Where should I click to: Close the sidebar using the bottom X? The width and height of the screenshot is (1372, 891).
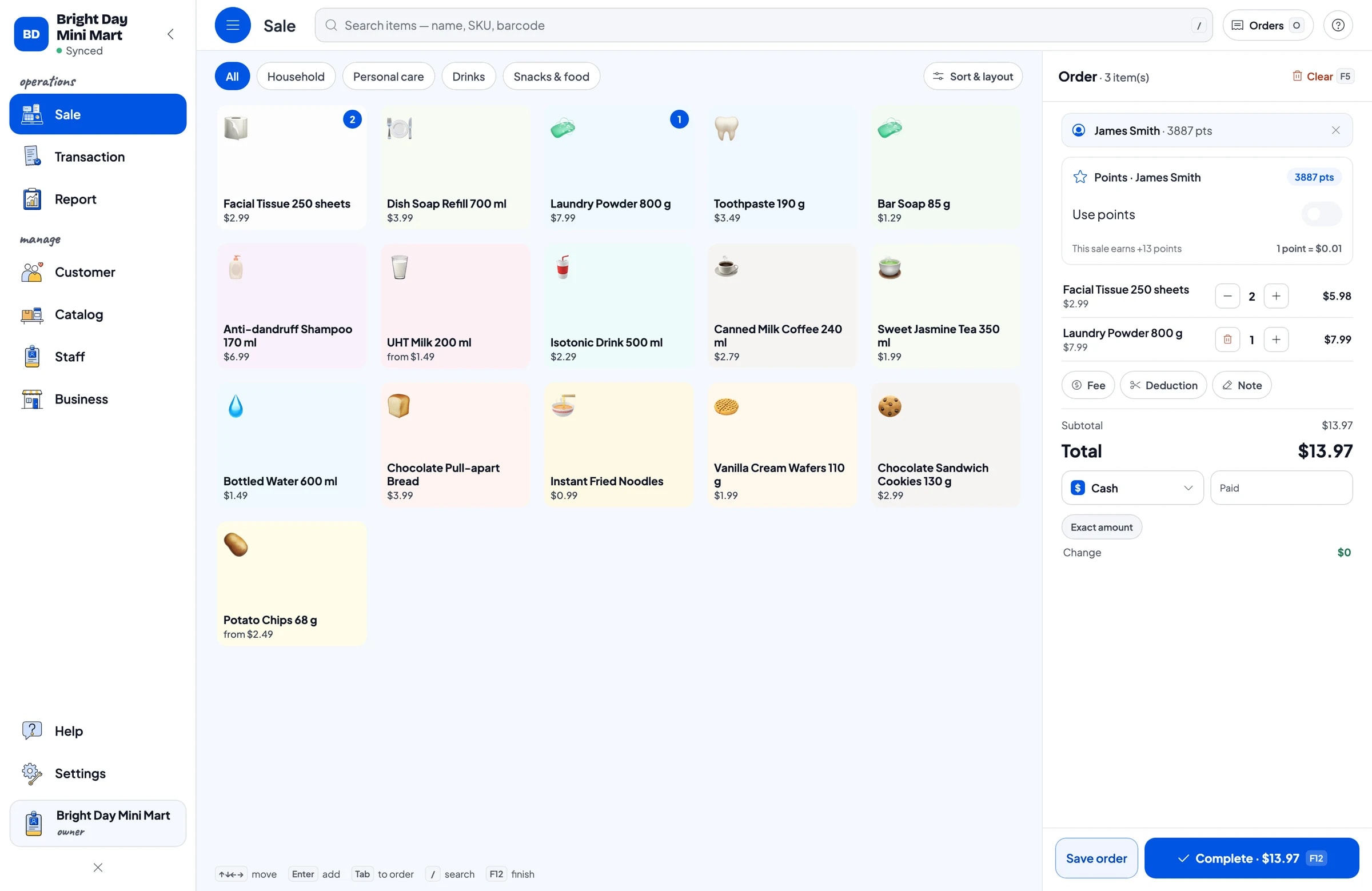98,868
